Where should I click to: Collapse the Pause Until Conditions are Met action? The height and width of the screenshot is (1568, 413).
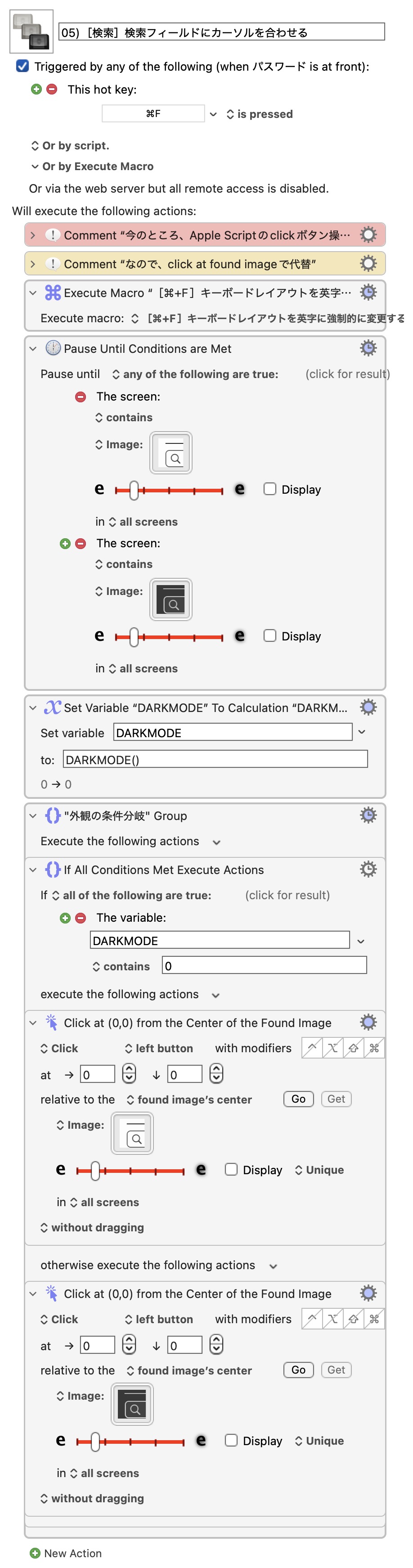pyautogui.click(x=33, y=349)
